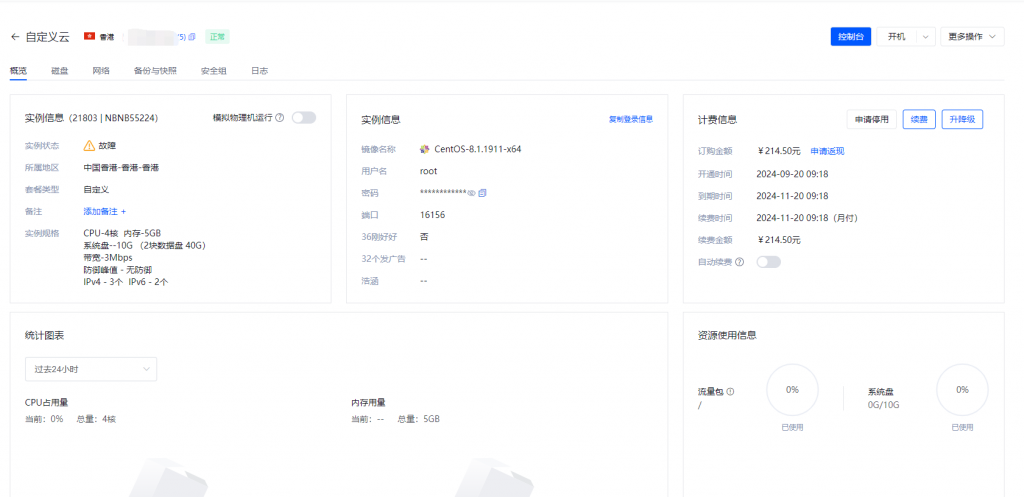Click the 复制登录信息 link

click(x=630, y=119)
